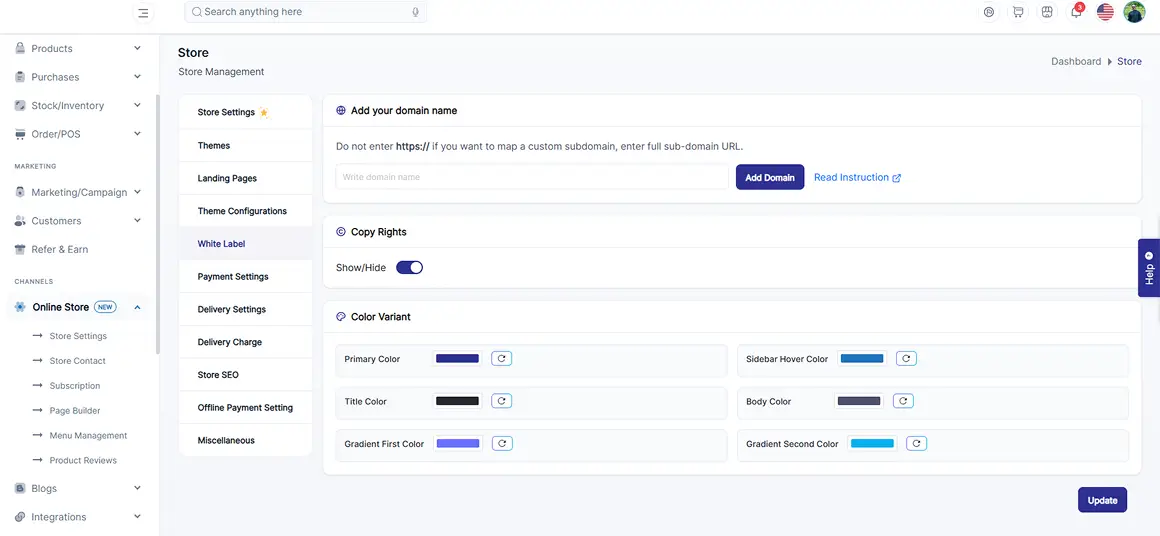The image size is (1160, 536).
Task: Click the Add Domain button
Action: coord(769,177)
